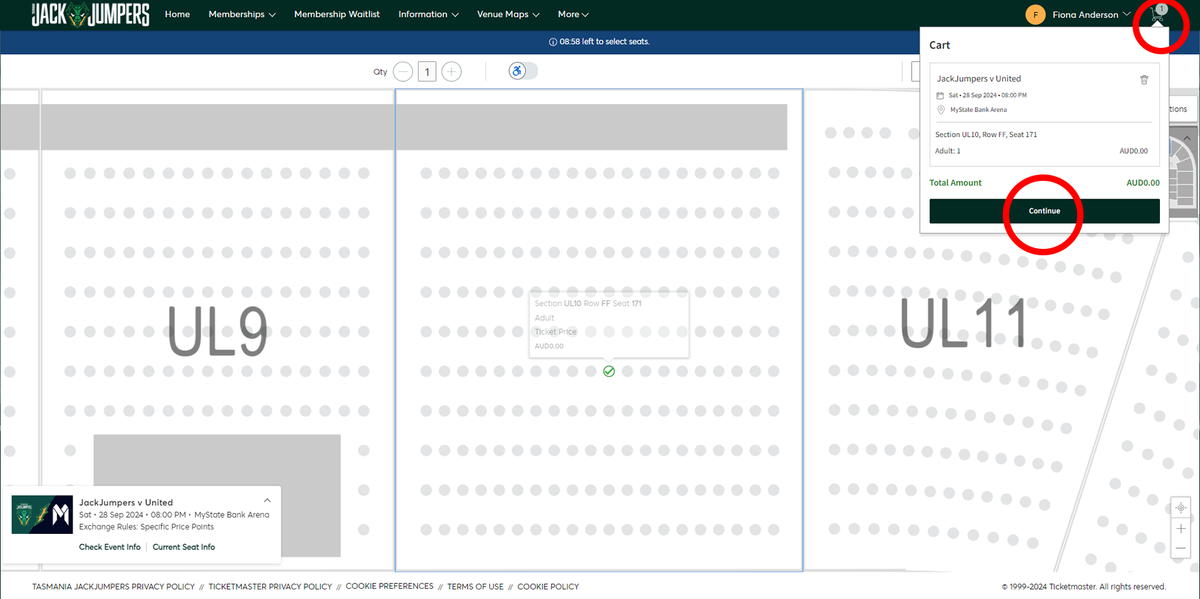Expand the Venue Maps menu
This screenshot has height=599, width=1200.
508,15
